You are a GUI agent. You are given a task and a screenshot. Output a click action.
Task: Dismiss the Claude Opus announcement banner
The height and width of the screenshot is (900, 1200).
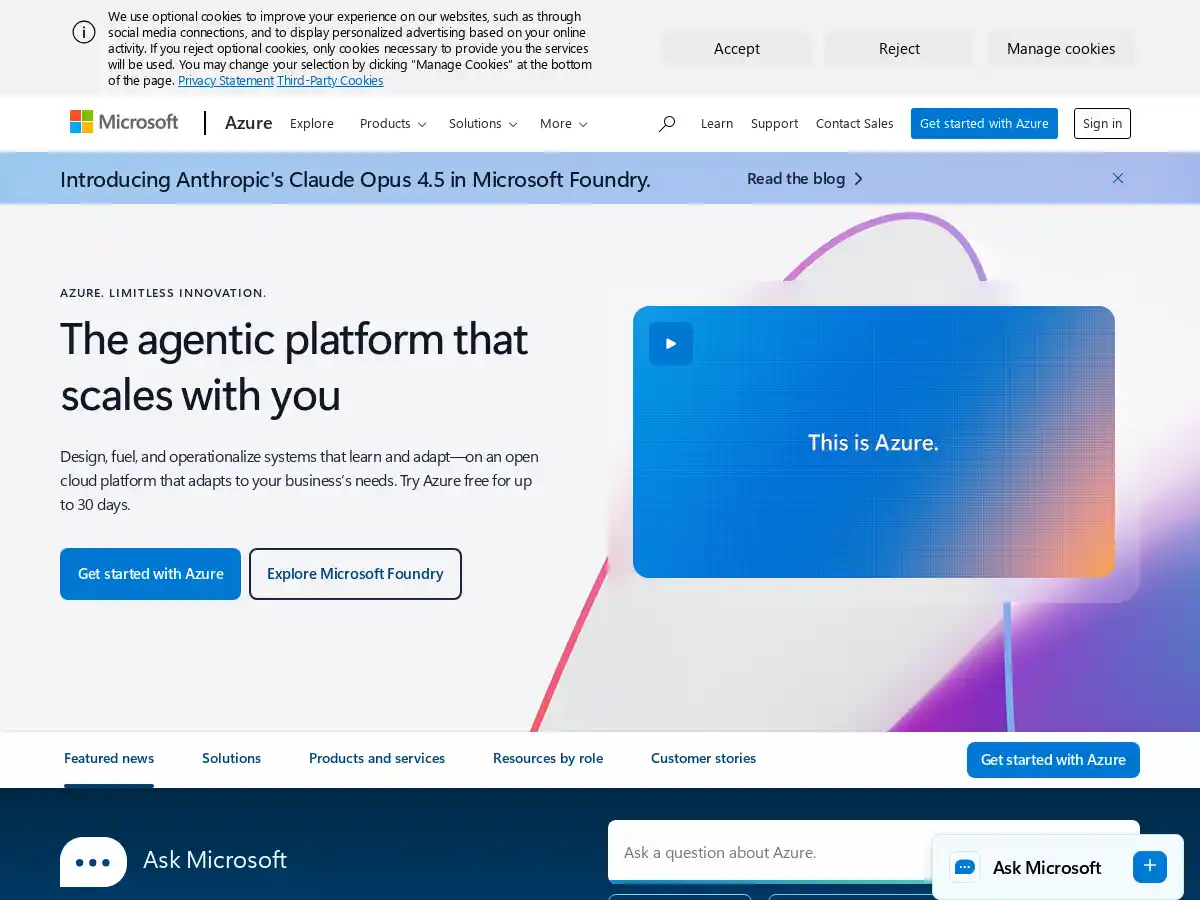pos(1118,178)
